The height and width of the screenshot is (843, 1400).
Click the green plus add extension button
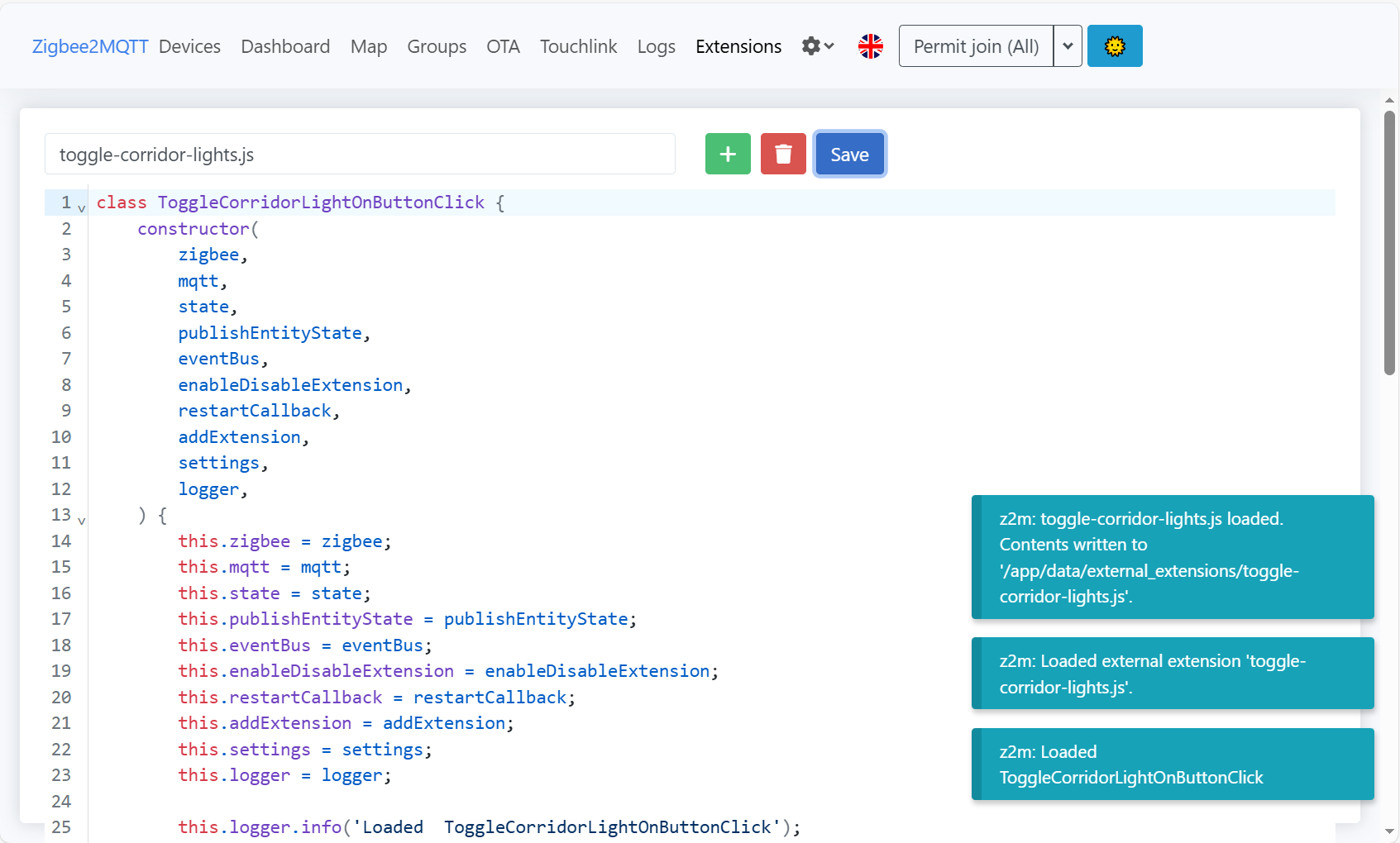(x=728, y=154)
